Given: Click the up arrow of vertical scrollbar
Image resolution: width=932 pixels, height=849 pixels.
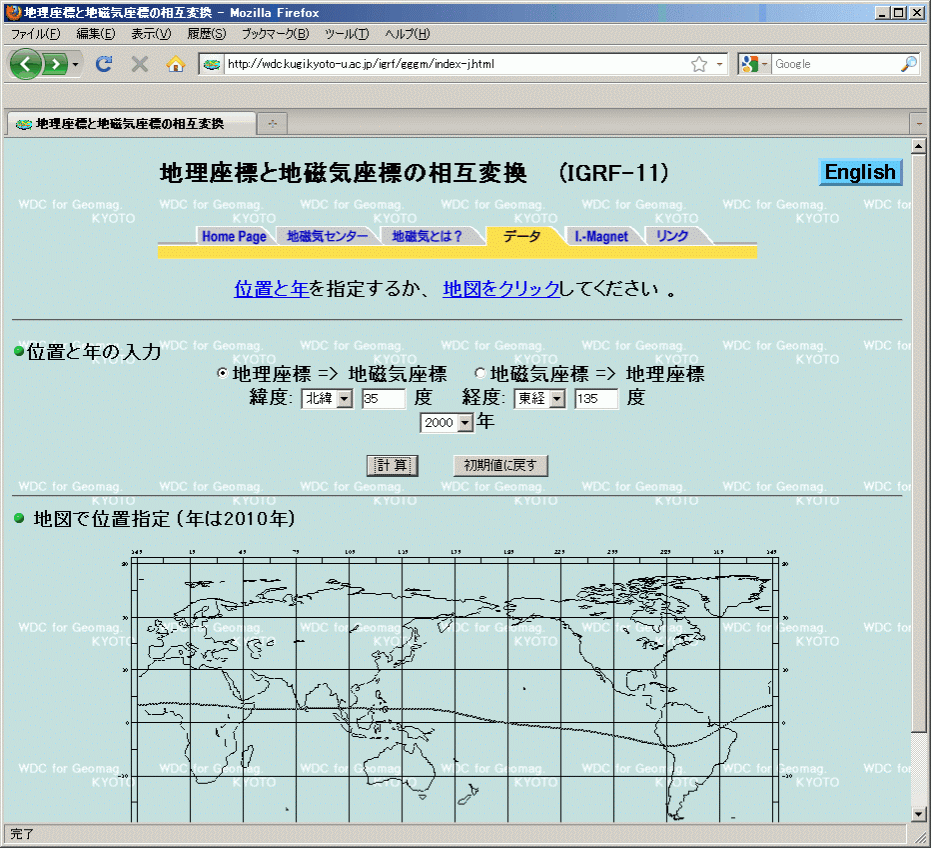Looking at the screenshot, I should click(x=918, y=146).
